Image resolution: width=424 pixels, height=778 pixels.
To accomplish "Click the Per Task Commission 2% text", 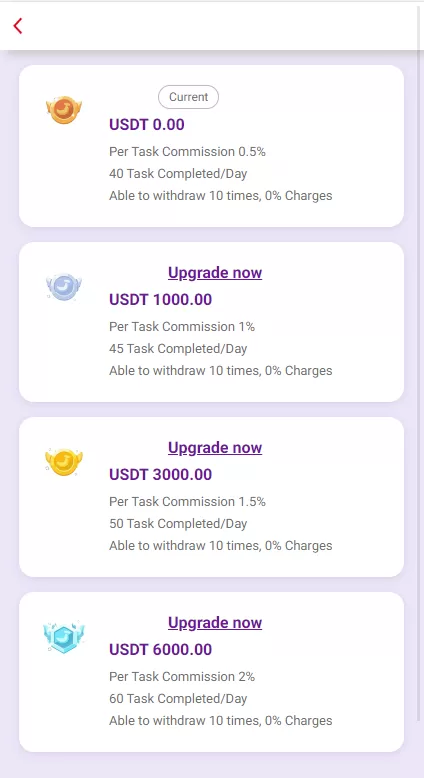I will coord(182,677).
